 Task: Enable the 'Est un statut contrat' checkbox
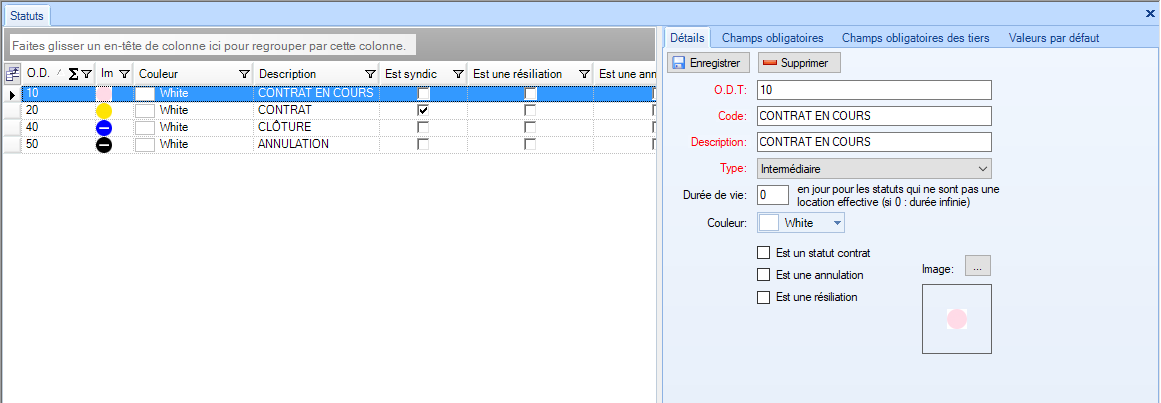pos(765,253)
